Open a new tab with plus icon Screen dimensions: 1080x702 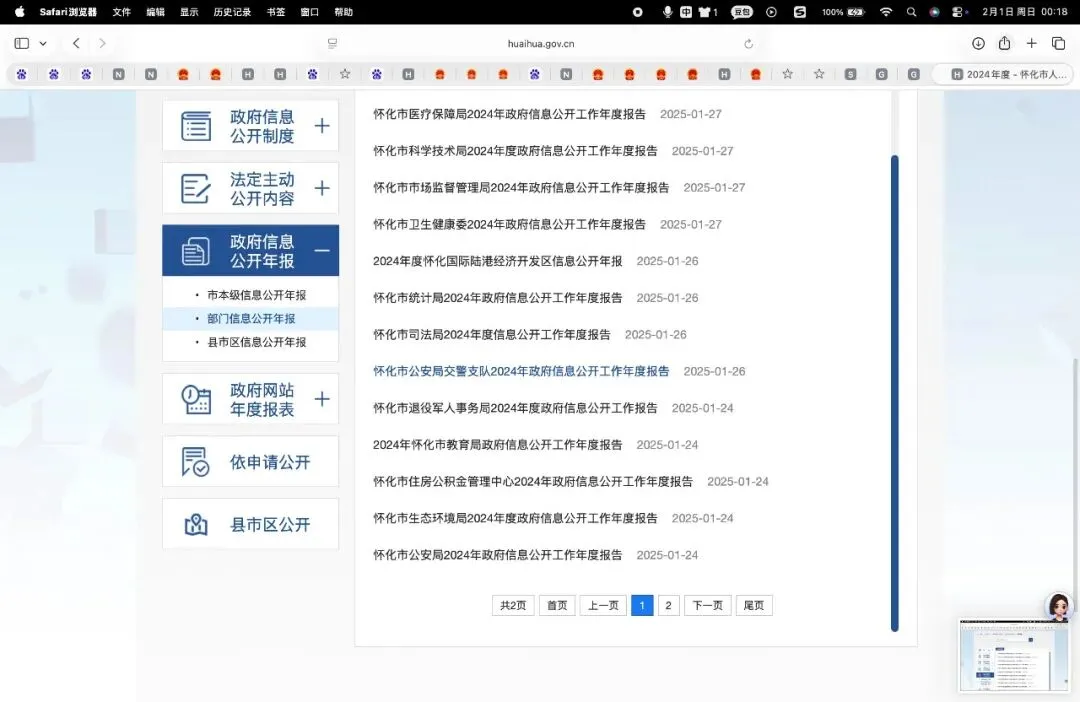(x=1031, y=43)
